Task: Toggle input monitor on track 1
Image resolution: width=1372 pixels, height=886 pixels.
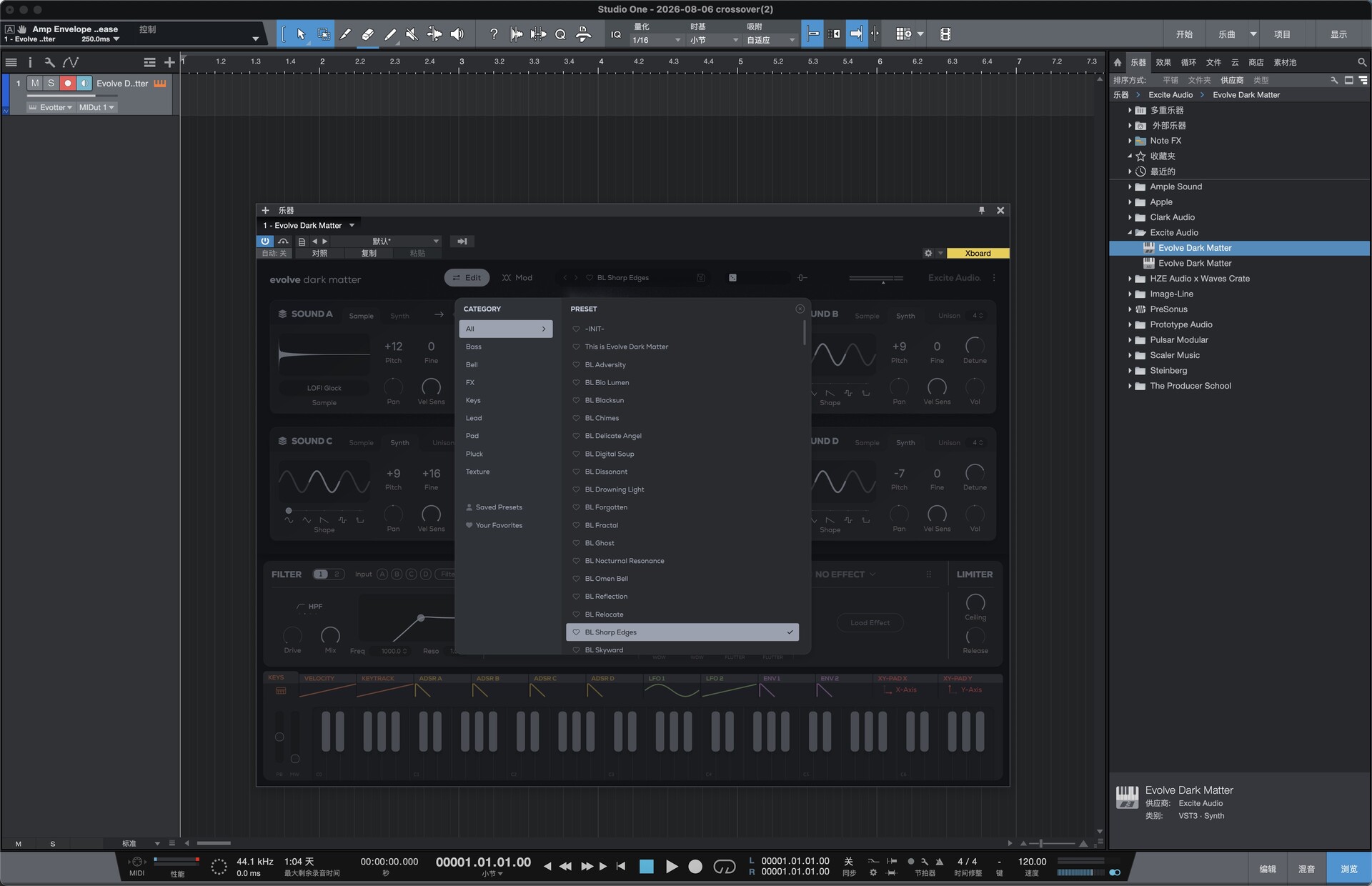Action: (x=84, y=83)
